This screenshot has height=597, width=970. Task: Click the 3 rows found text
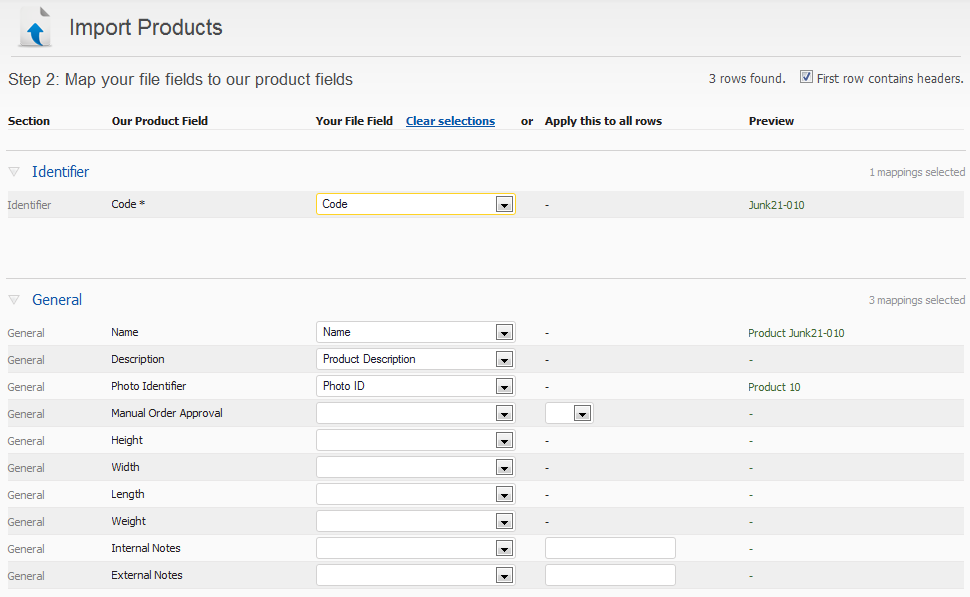click(747, 79)
